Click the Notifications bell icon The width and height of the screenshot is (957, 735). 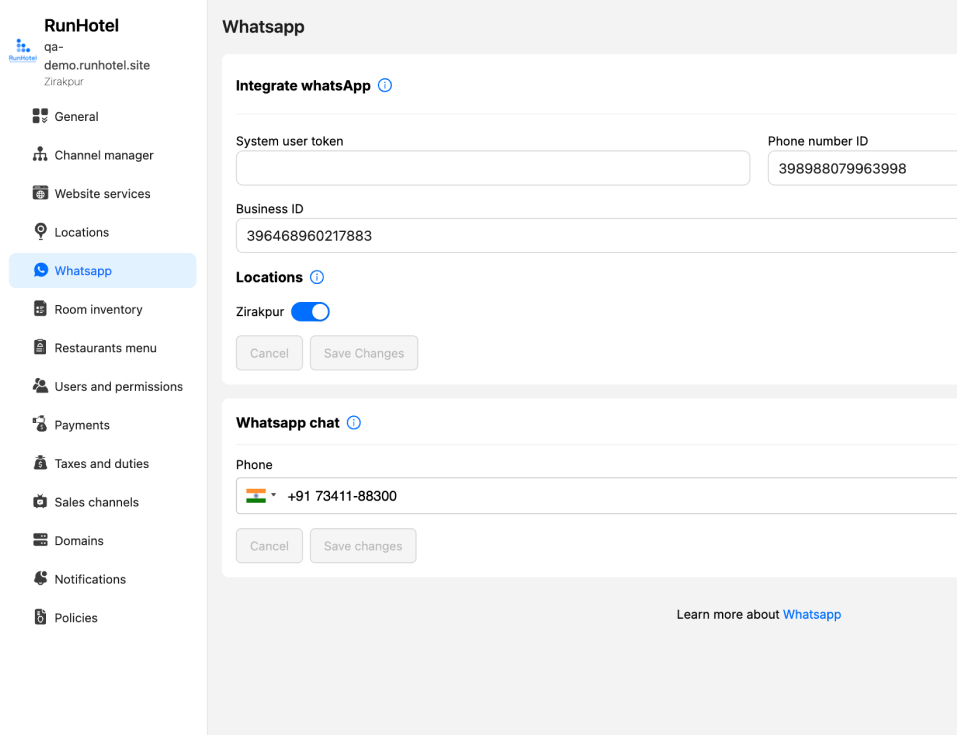click(x=40, y=578)
